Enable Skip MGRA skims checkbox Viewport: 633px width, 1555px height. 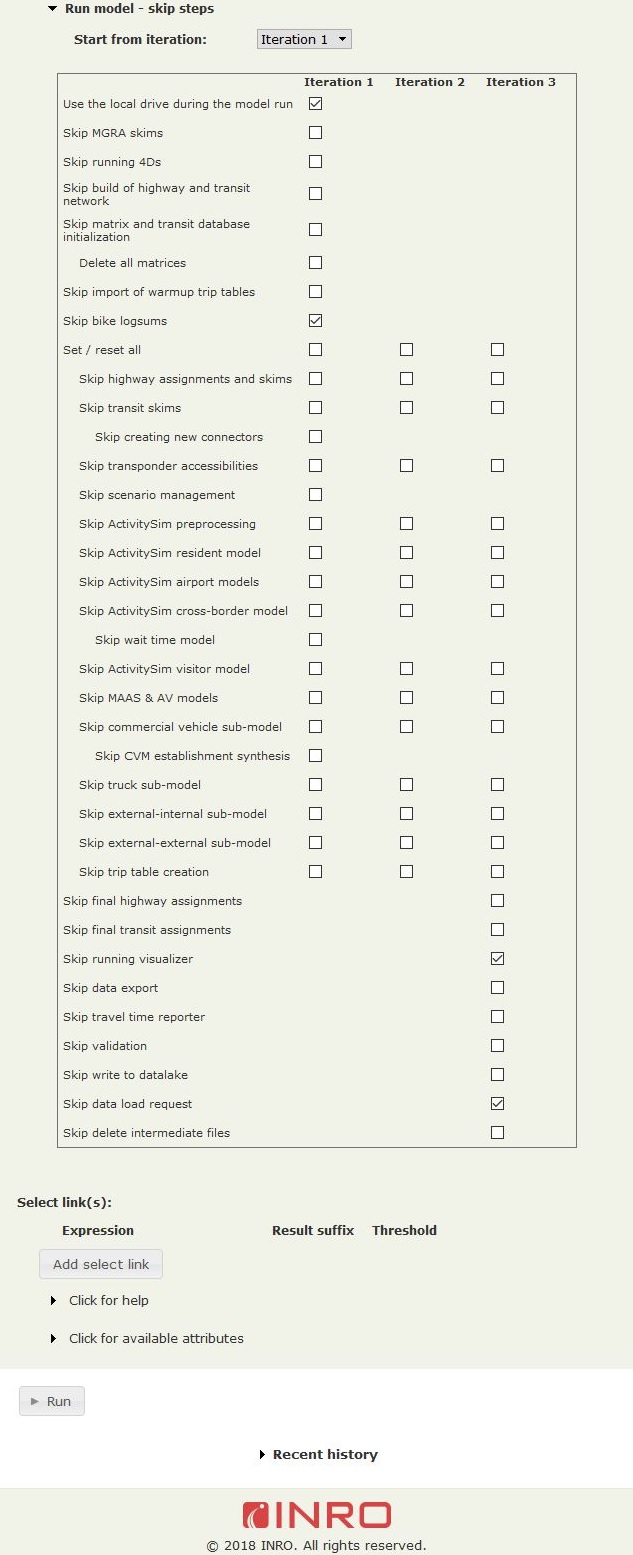pos(316,133)
